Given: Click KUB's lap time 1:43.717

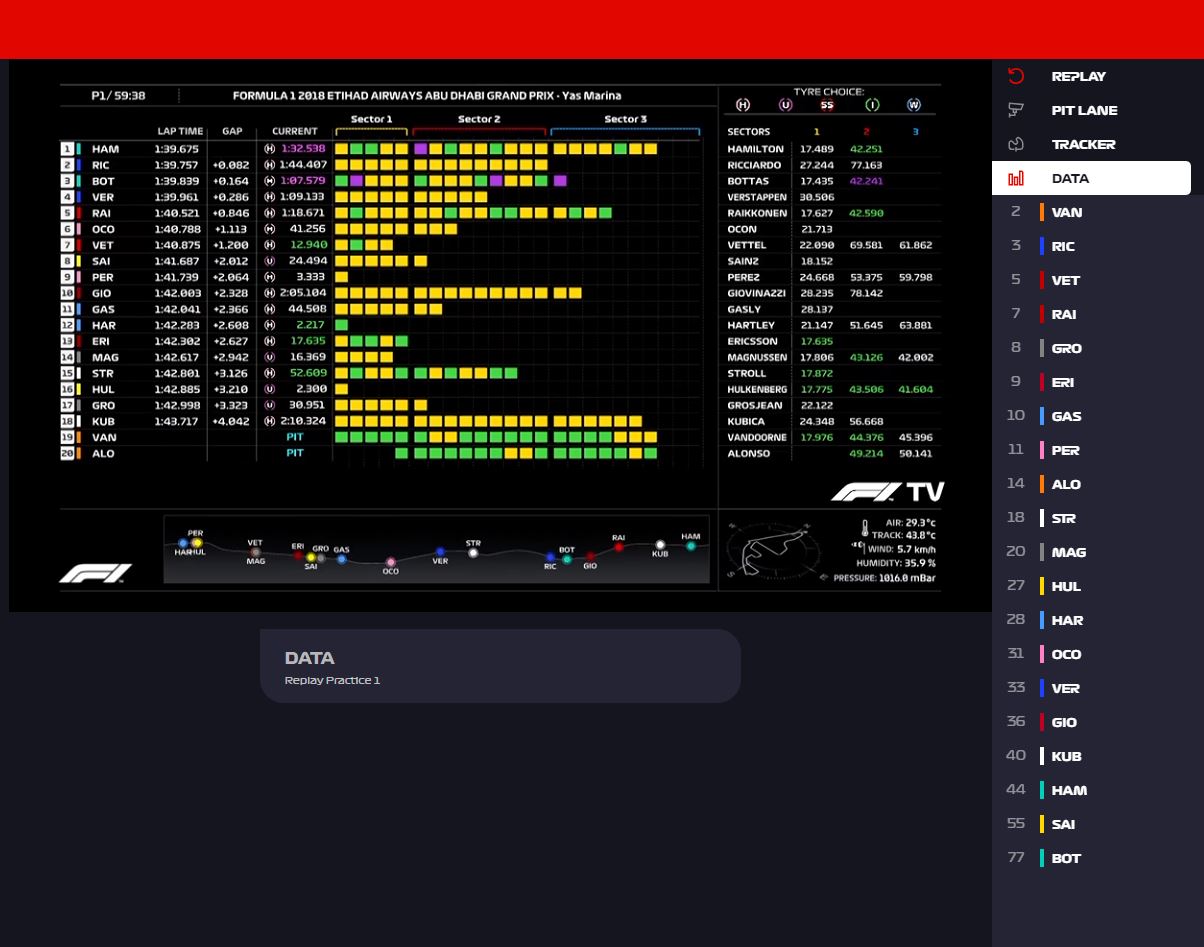Looking at the screenshot, I should [176, 421].
